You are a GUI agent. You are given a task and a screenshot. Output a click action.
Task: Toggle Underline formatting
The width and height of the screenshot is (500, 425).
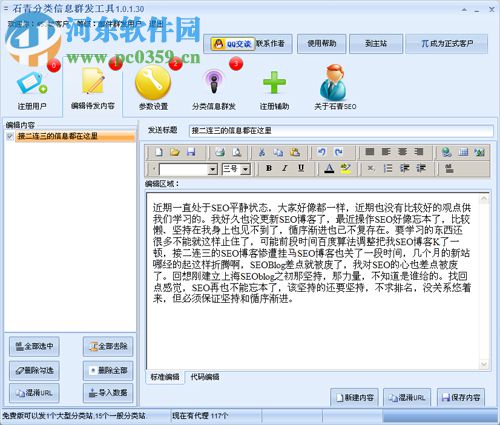pos(301,168)
